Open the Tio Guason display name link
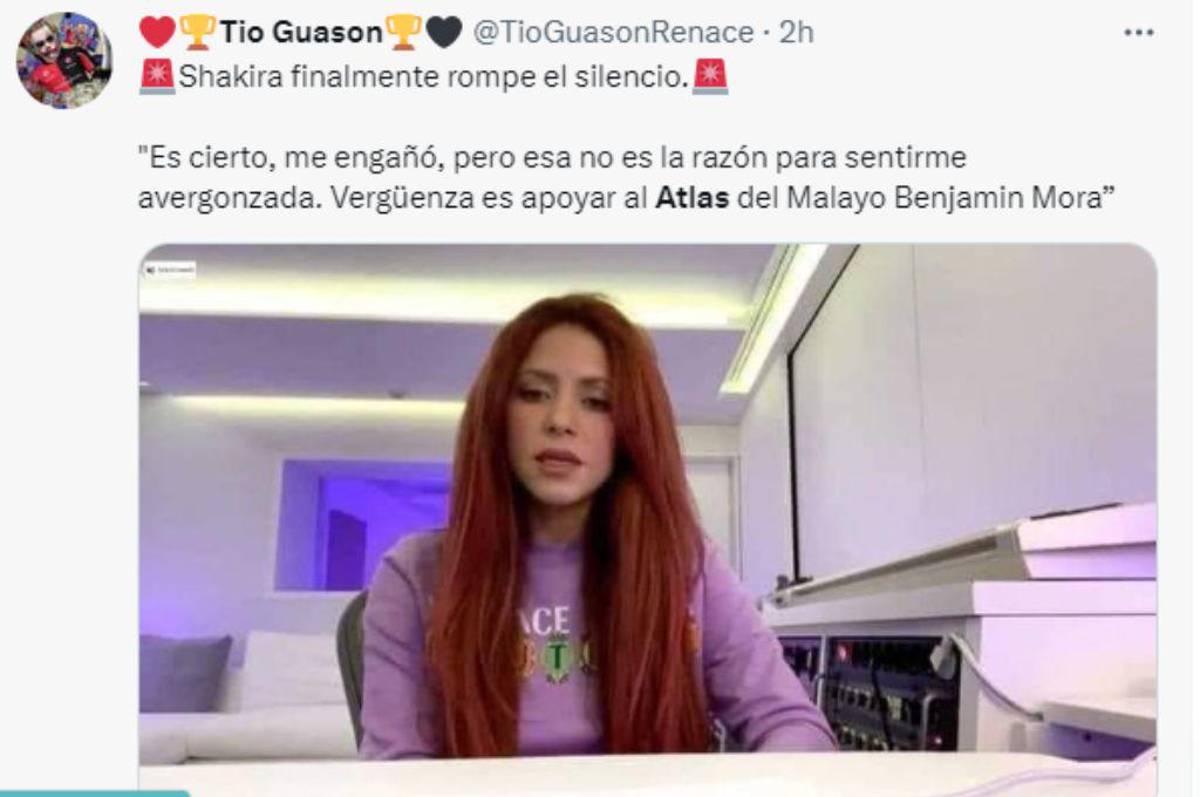This screenshot has width=1200, height=797. click(x=300, y=33)
